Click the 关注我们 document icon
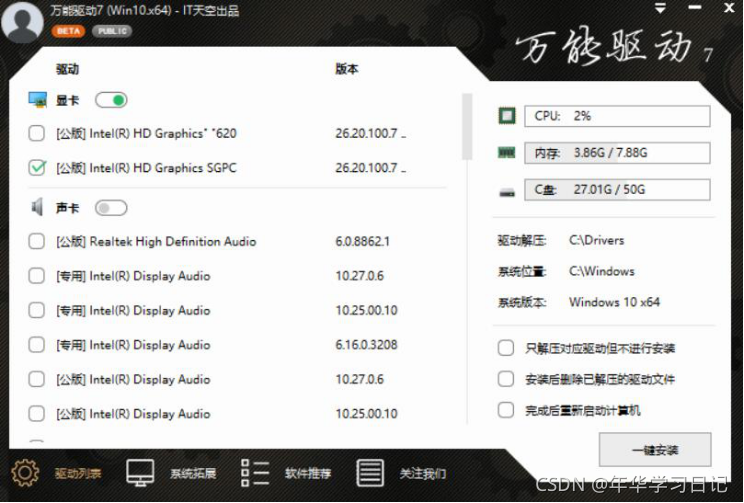Screen dimensions: 744x503 coord(370,473)
